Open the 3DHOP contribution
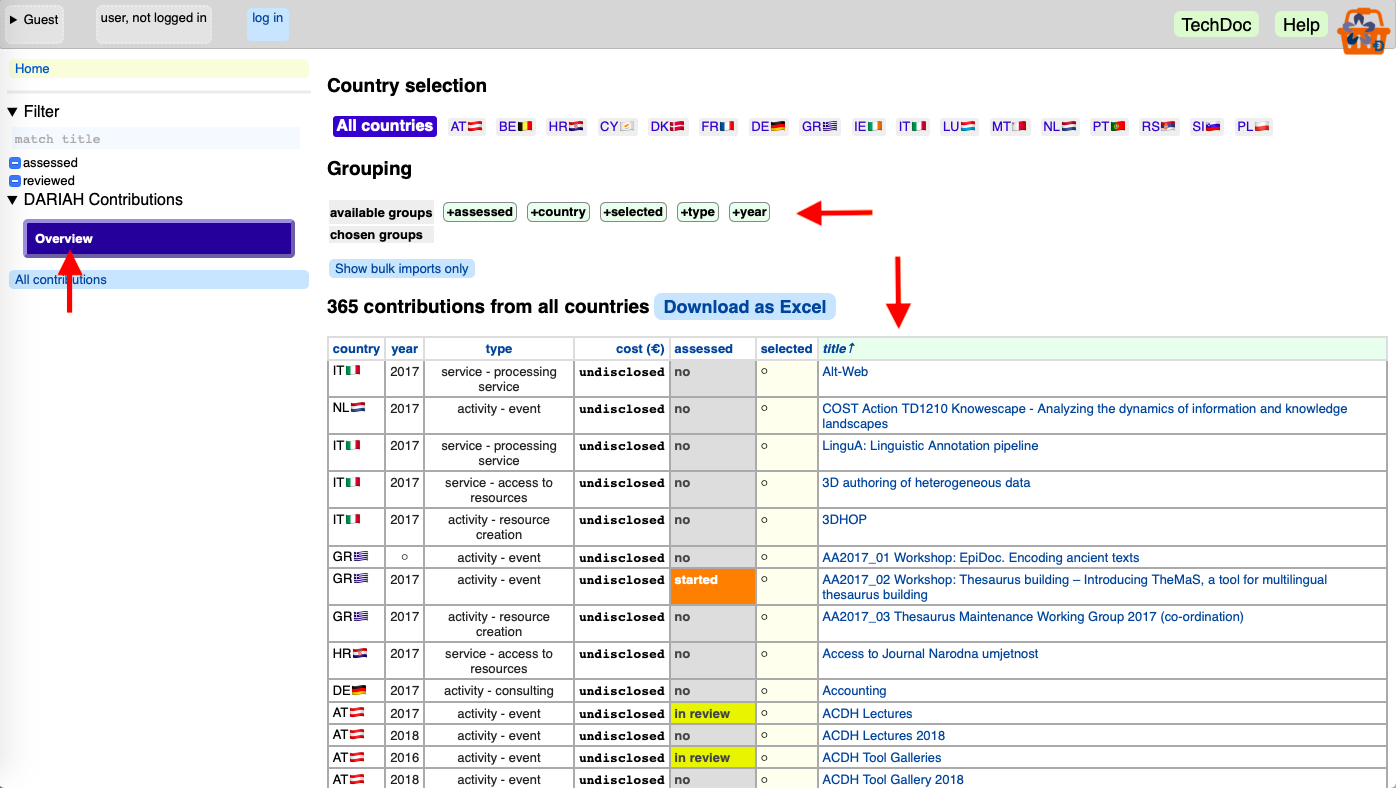Screen dimensions: 1396x788 [844, 520]
